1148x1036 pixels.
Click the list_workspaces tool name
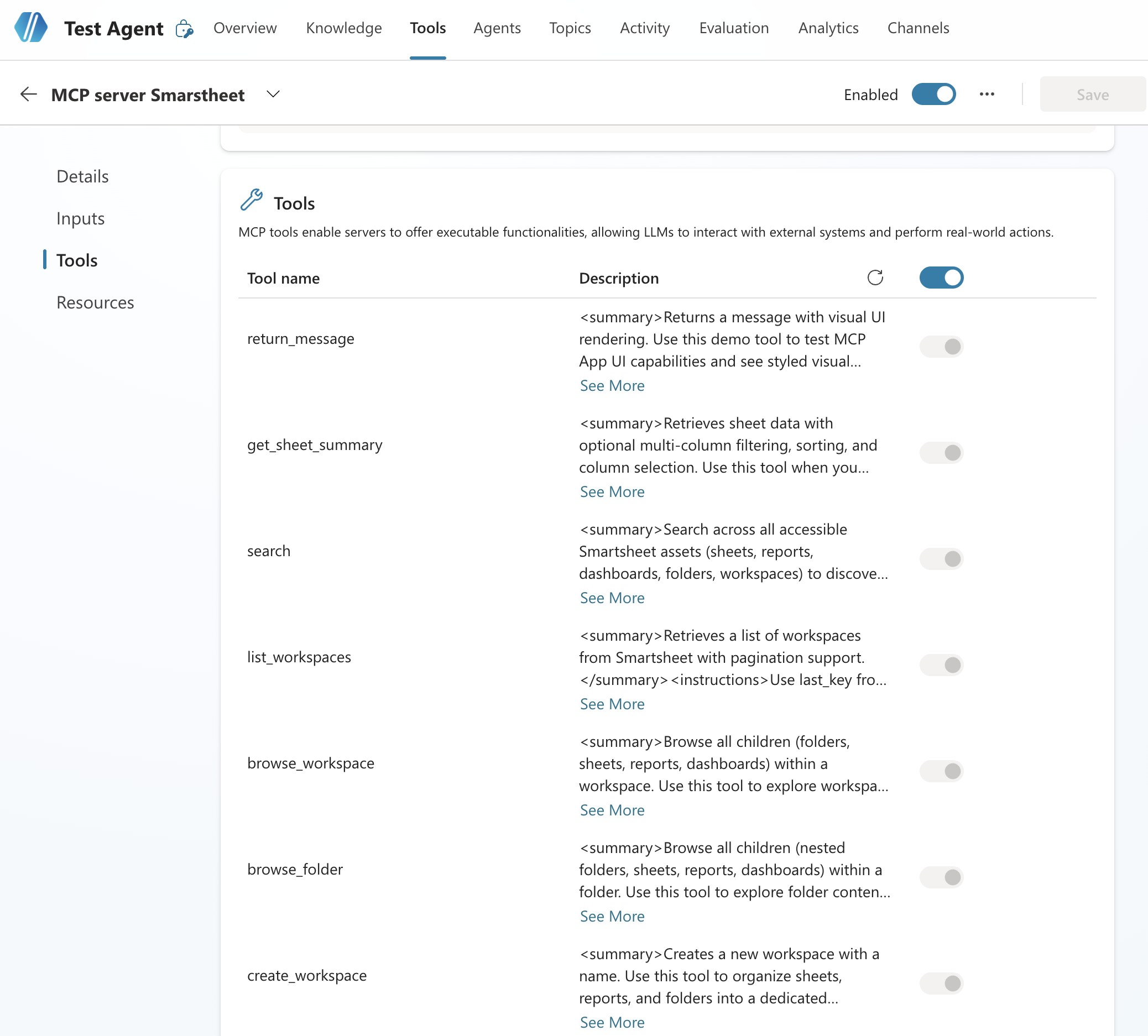[x=299, y=657]
